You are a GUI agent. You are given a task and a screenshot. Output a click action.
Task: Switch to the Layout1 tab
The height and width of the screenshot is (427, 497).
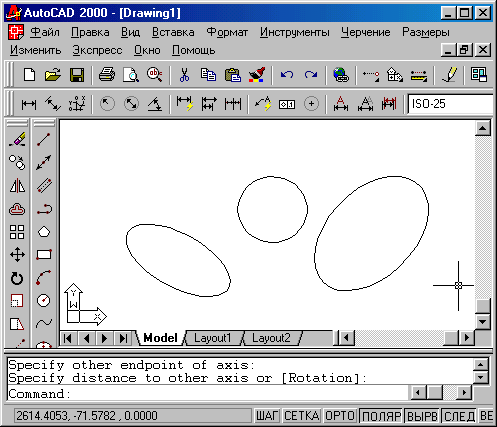pos(212,338)
